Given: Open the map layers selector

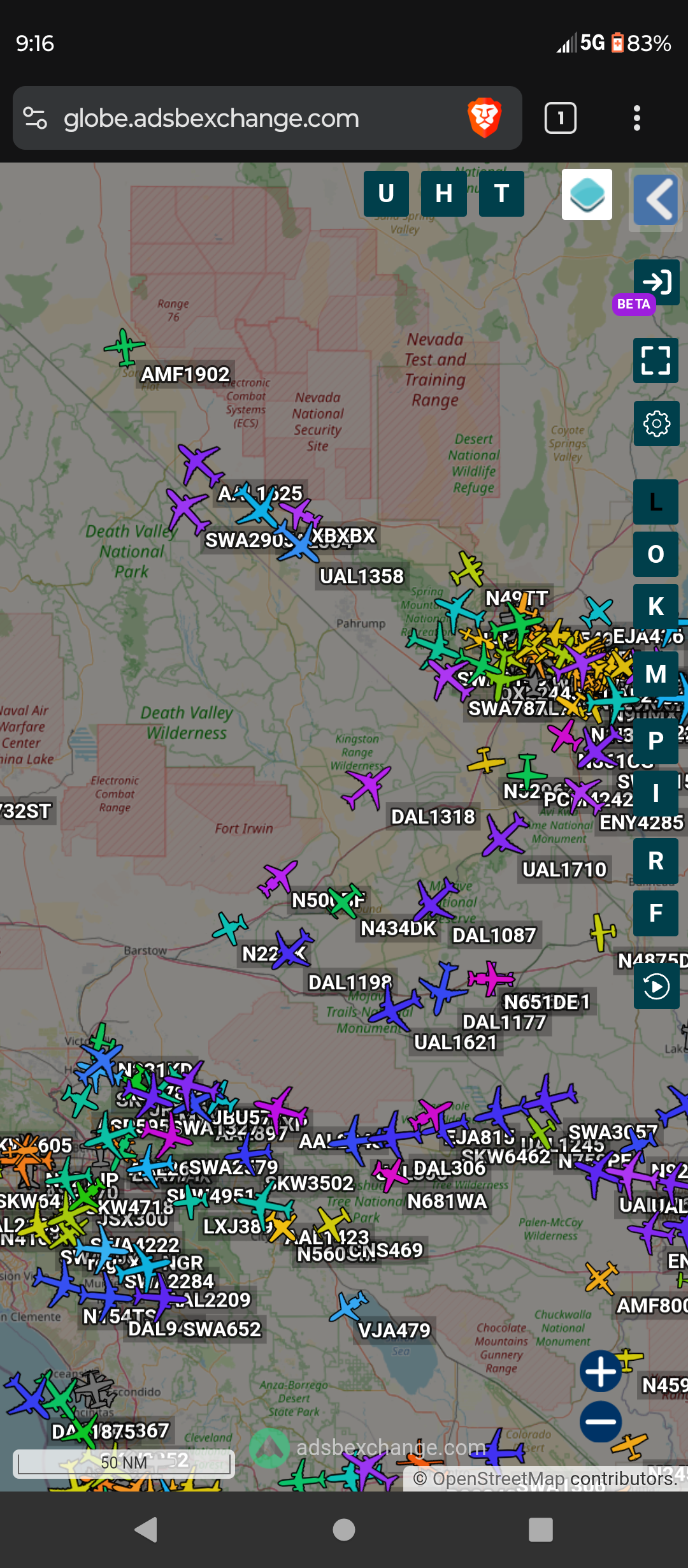Looking at the screenshot, I should coord(587,194).
